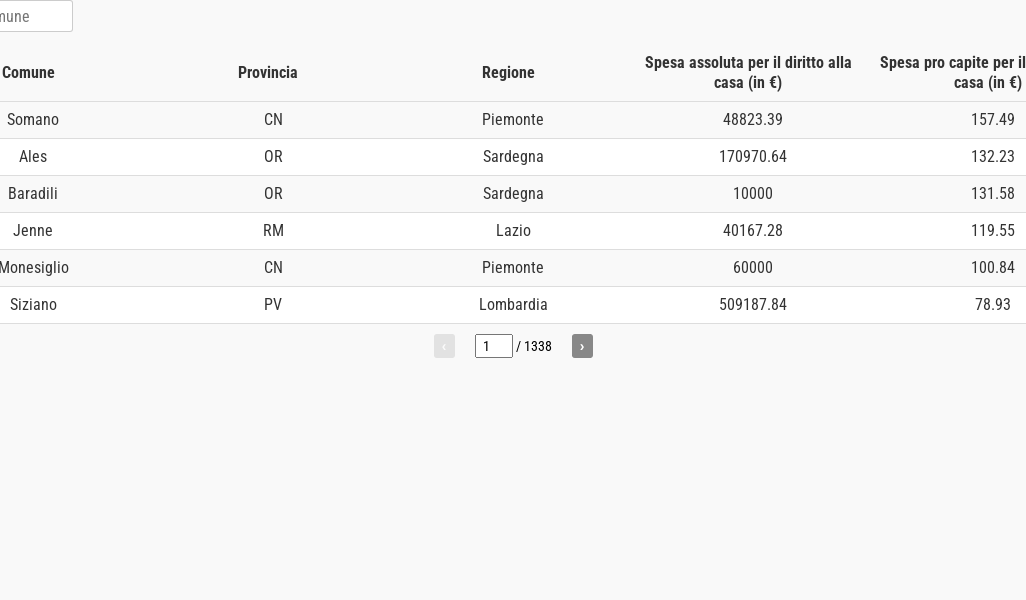Screen dimensions: 1026x600
Task: Click the Comune search input box
Action: 34,16
